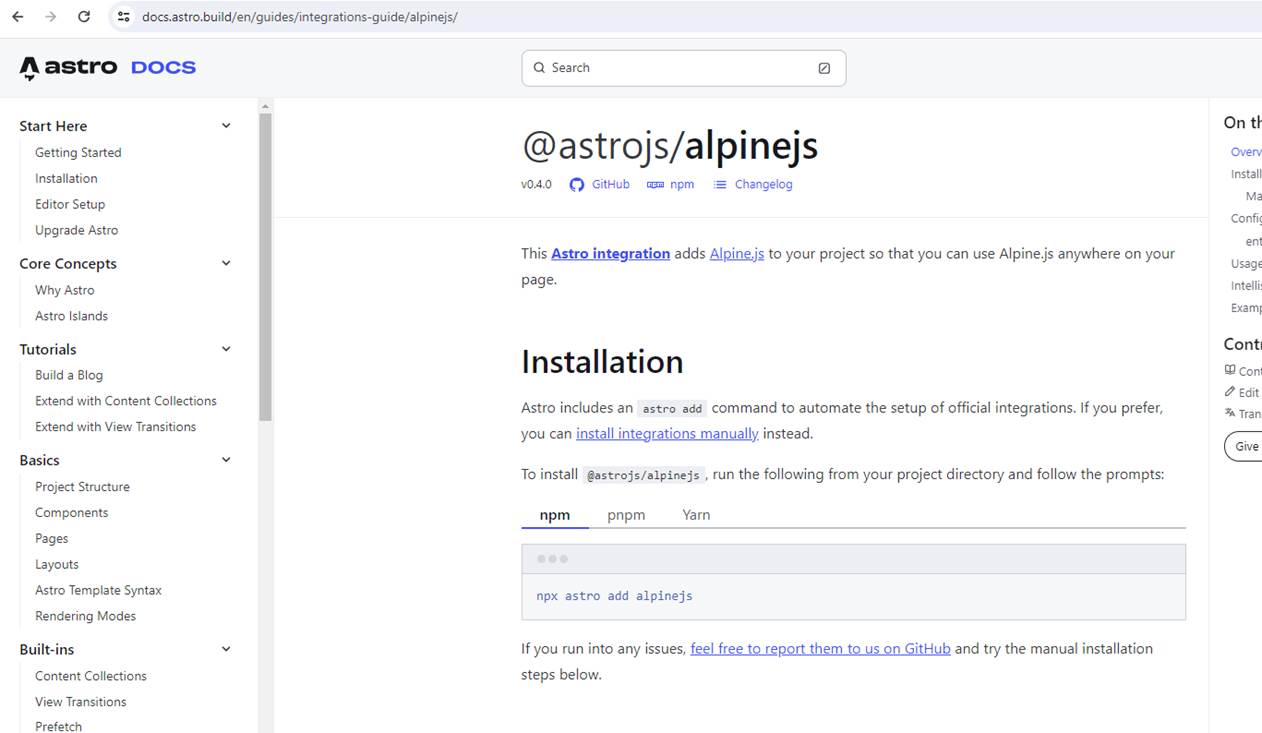
Task: Go to the Components page
Action: [71, 514]
